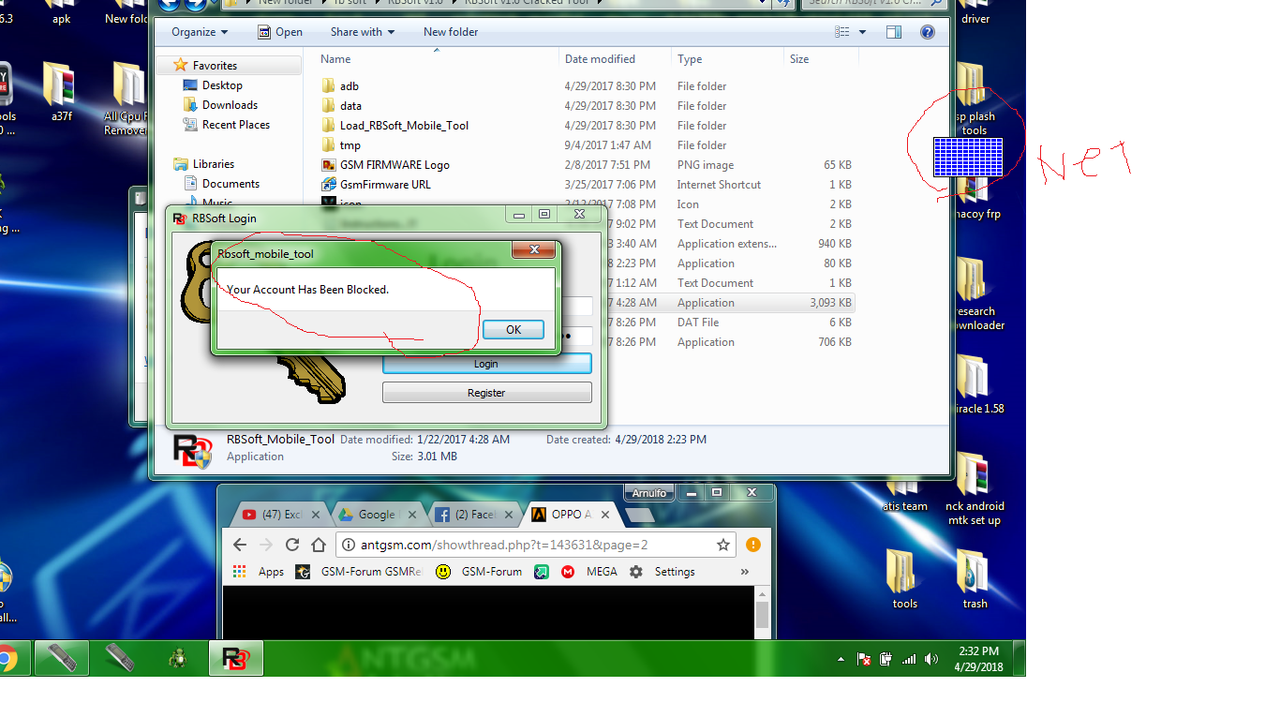Close the Facebook (2) tab
The height and width of the screenshot is (720, 1280).
[508, 515]
